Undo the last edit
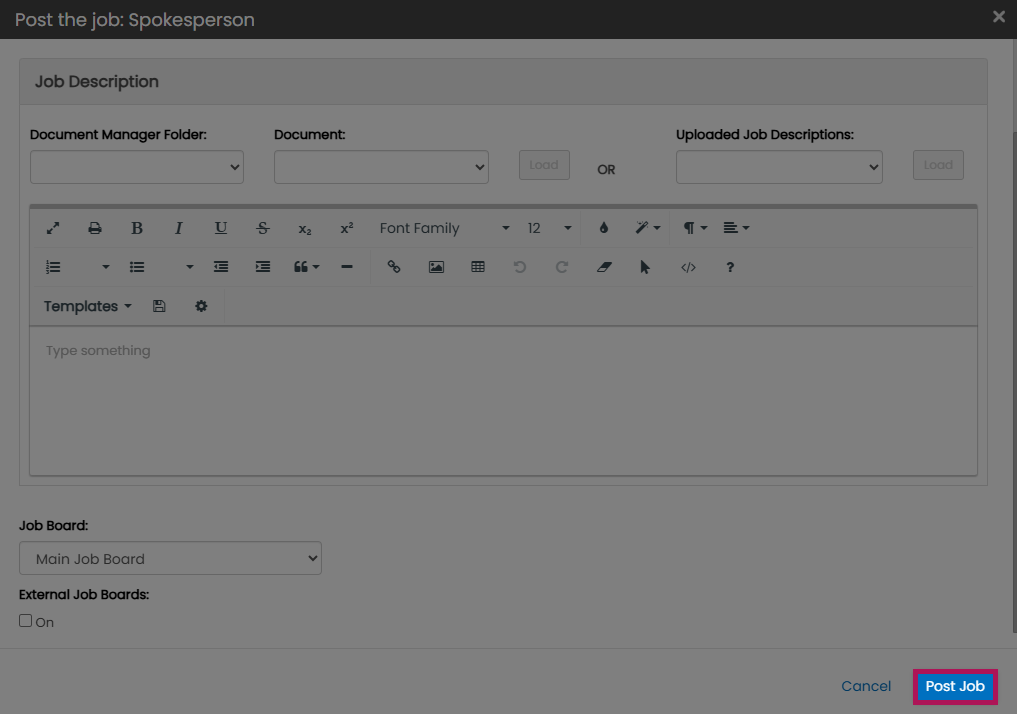The image size is (1017, 714). (x=520, y=267)
